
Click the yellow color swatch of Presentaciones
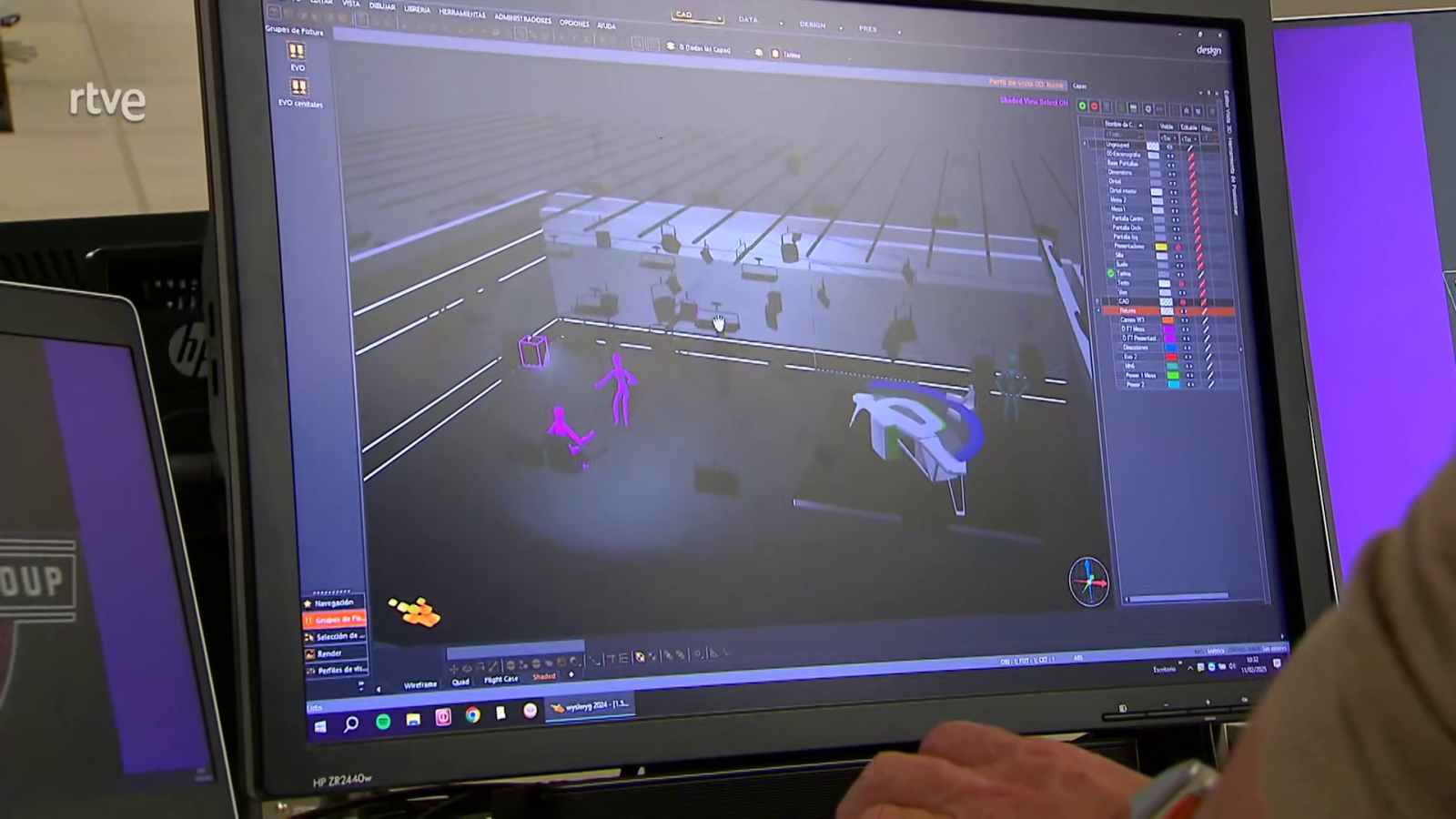pos(1162,246)
